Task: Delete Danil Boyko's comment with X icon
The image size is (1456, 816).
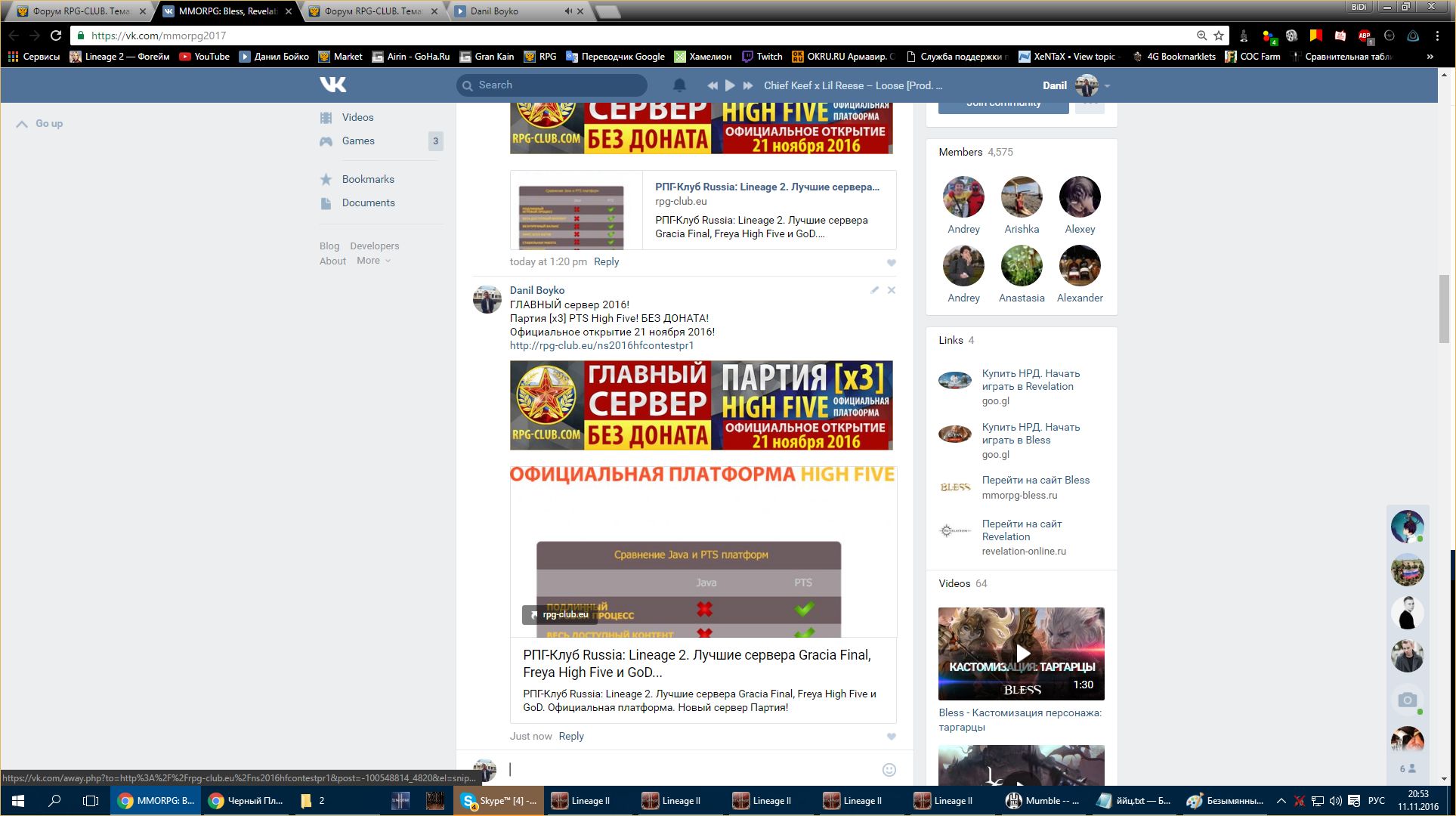Action: (x=892, y=290)
